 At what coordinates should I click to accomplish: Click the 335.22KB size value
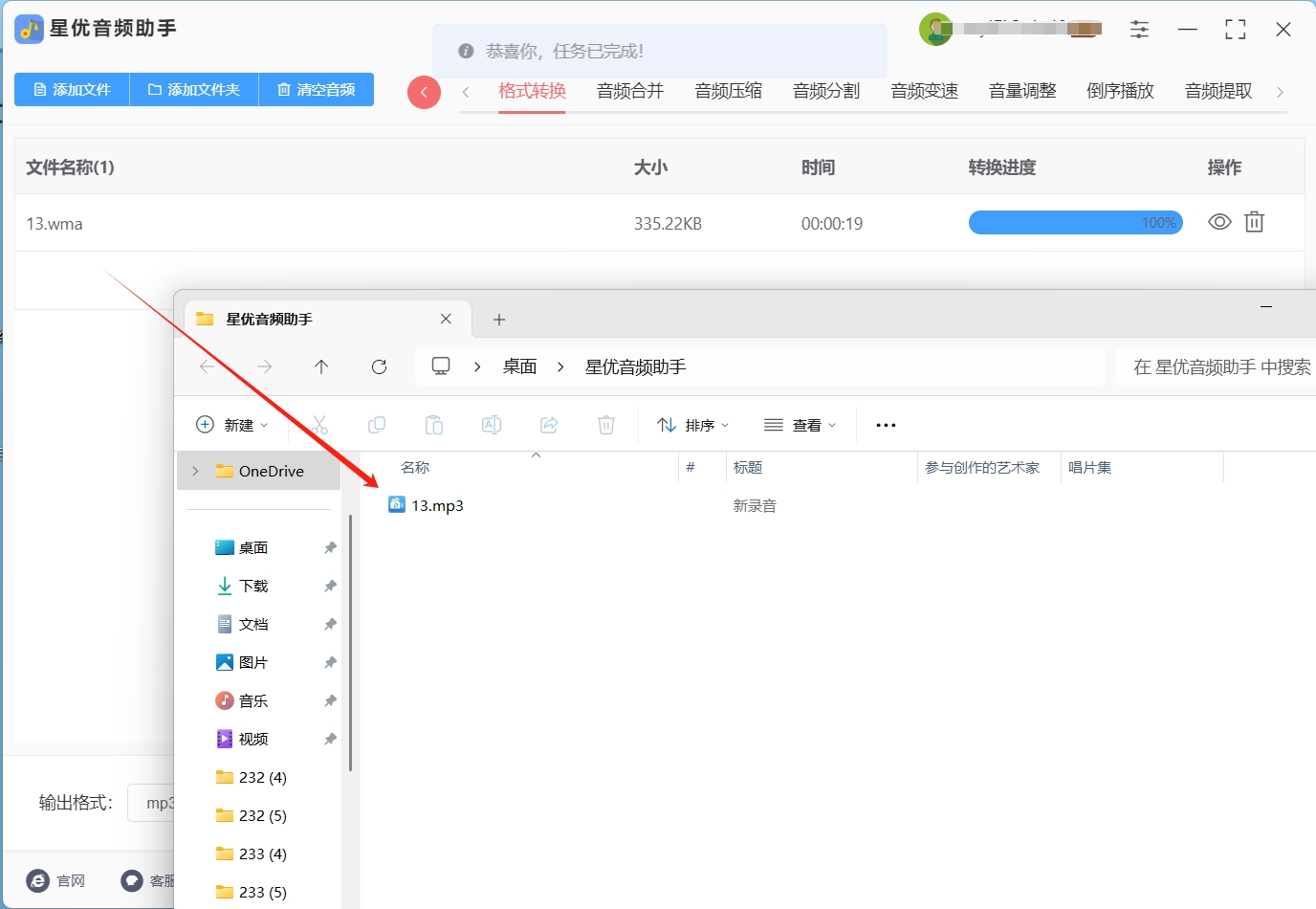pos(668,224)
